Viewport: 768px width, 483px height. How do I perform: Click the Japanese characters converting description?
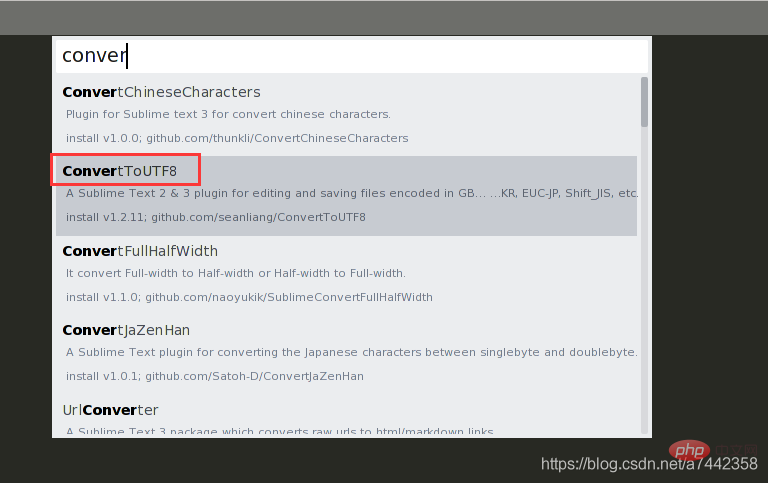click(x=352, y=352)
